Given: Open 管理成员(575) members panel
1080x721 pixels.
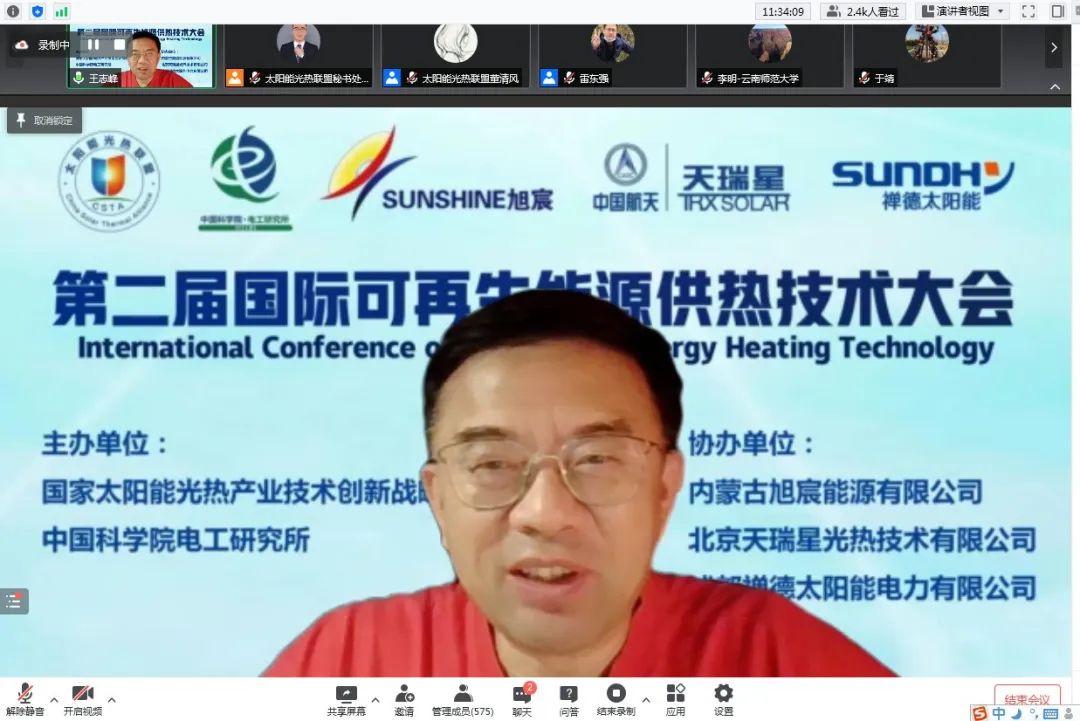Looking at the screenshot, I should (x=462, y=694).
